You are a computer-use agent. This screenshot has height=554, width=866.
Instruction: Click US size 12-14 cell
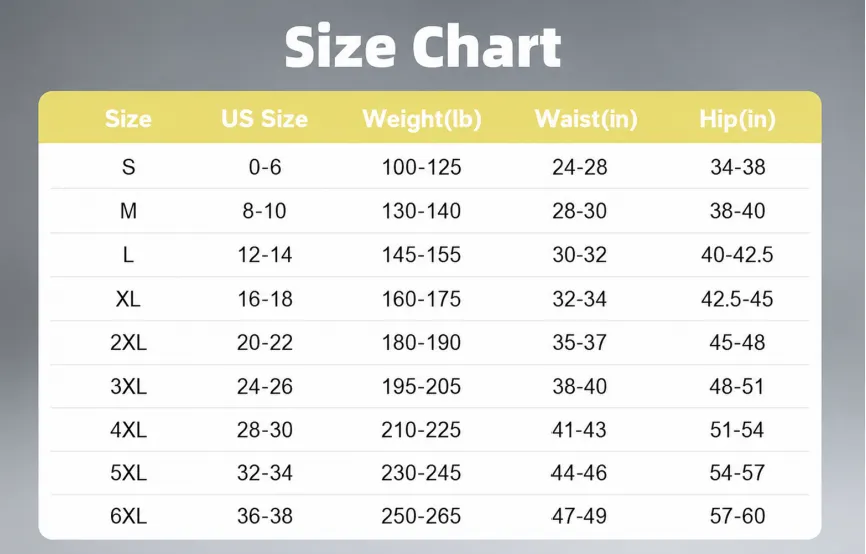[265, 255]
